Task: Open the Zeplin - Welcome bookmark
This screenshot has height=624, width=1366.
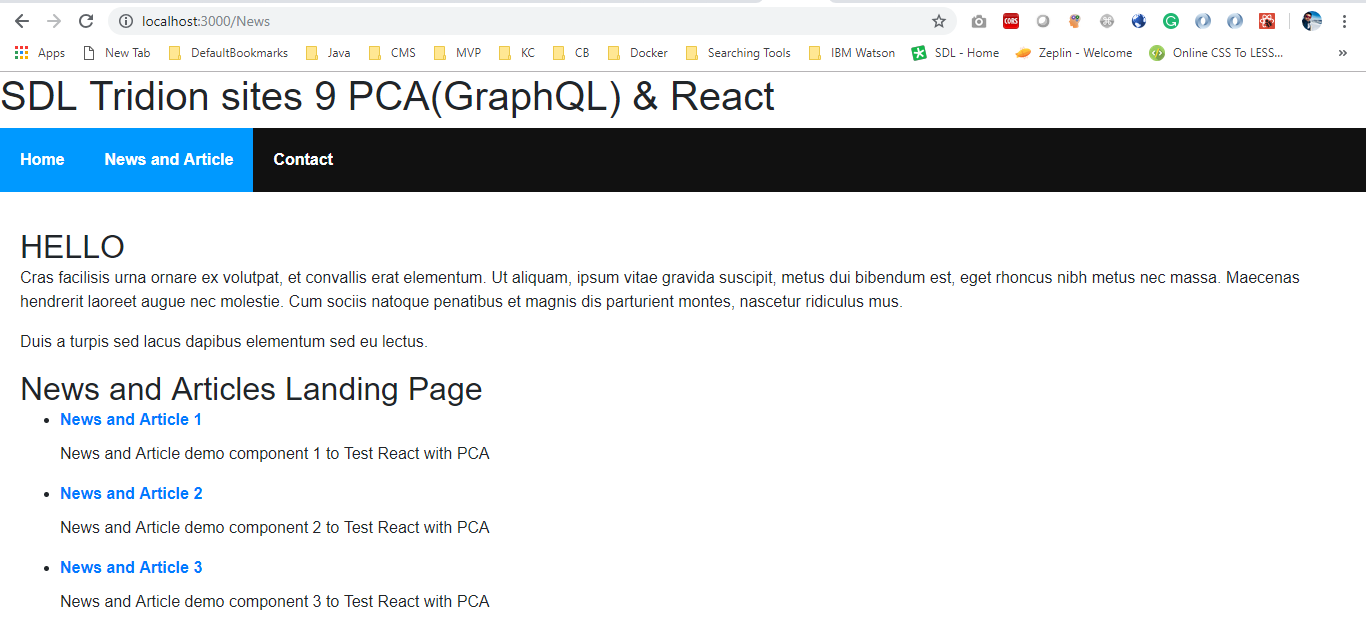Action: click(1074, 53)
